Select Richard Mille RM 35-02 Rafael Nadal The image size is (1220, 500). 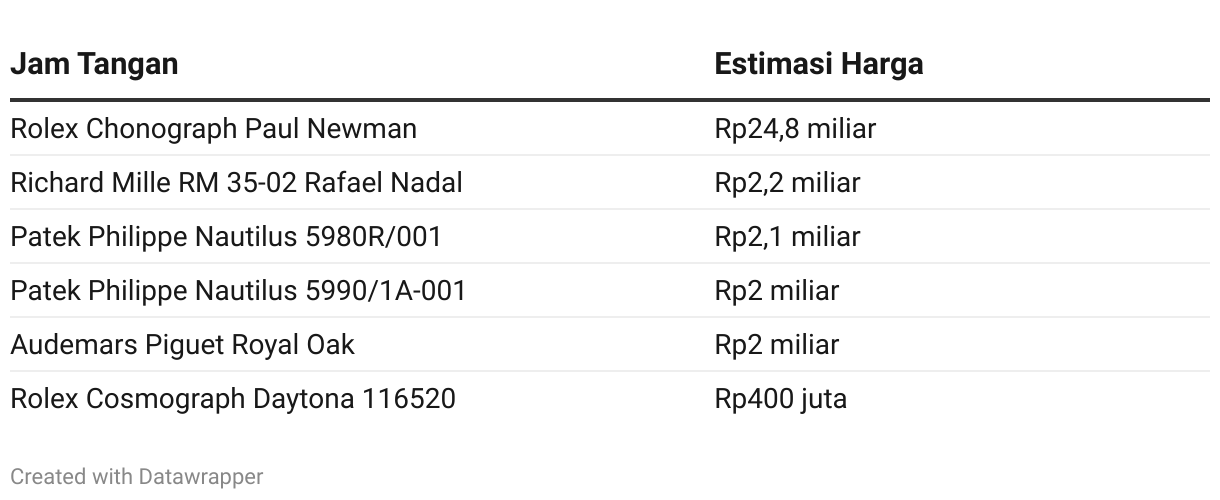(236, 183)
